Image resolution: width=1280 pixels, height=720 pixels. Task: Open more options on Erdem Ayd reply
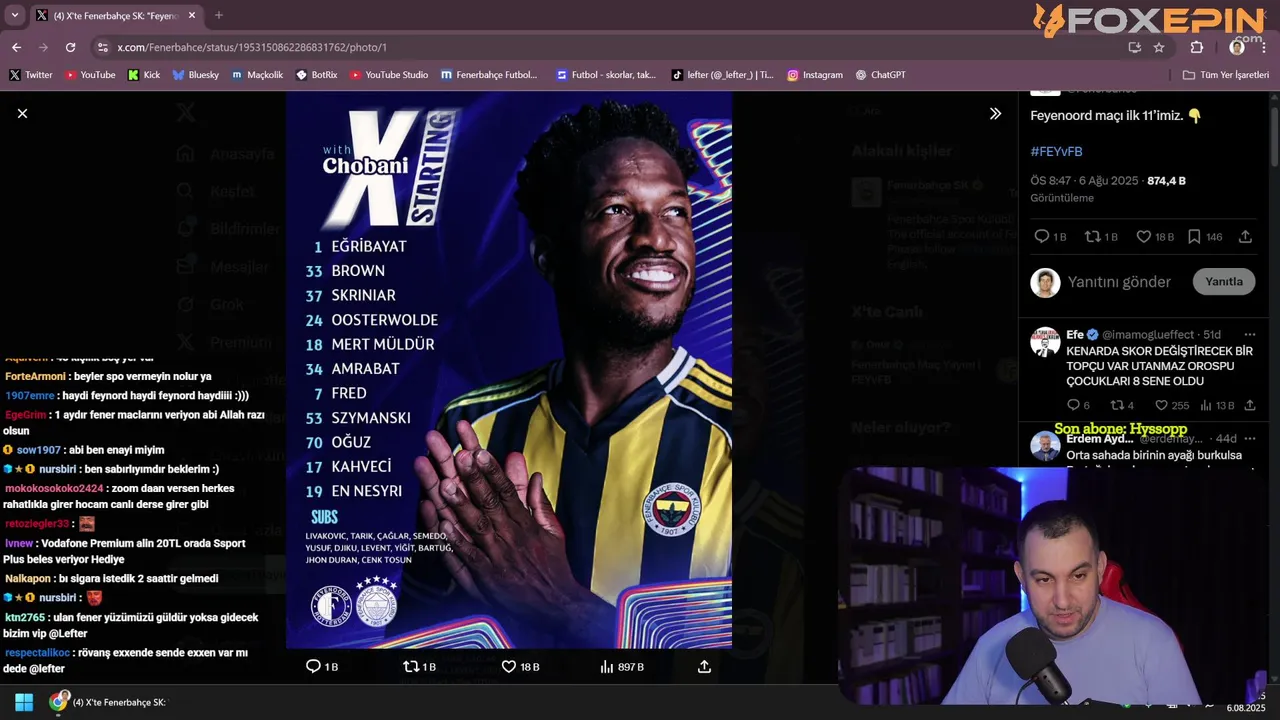(x=1249, y=439)
